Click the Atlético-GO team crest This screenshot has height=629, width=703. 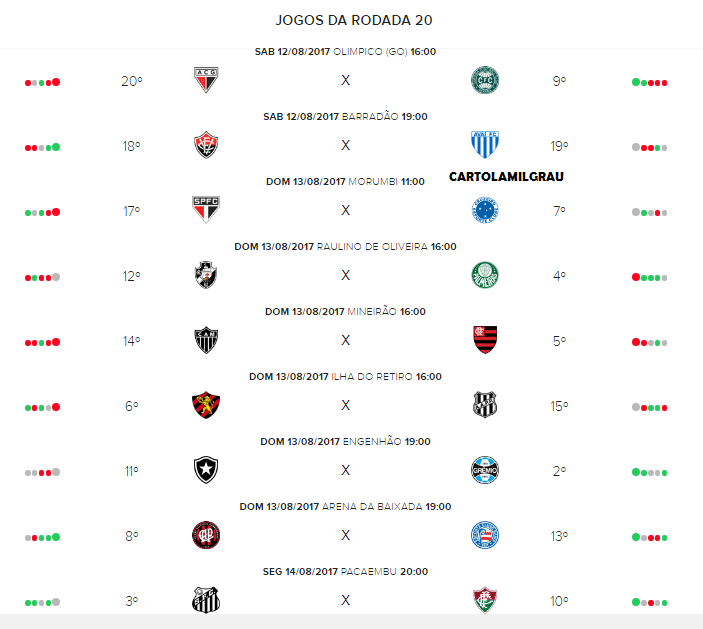206,80
